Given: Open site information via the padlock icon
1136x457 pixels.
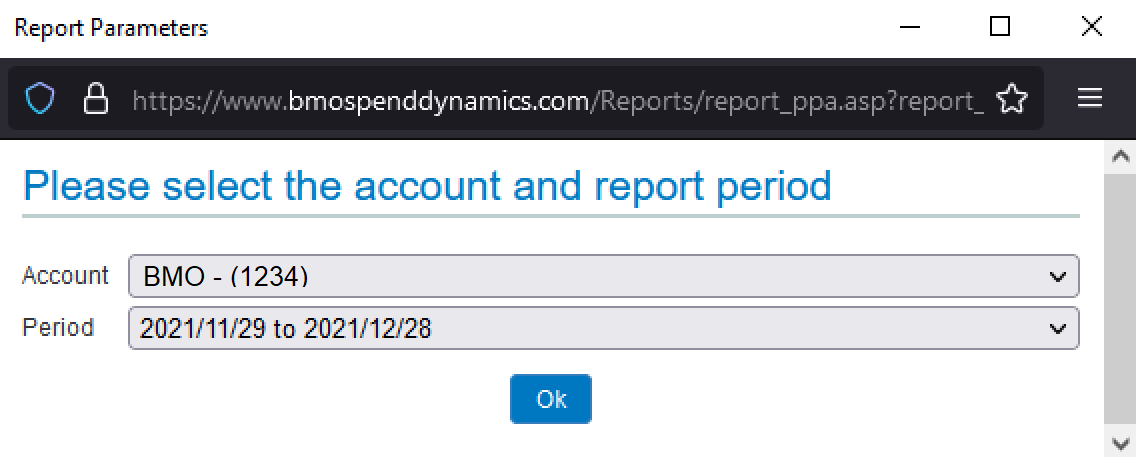Looking at the screenshot, I should point(96,99).
